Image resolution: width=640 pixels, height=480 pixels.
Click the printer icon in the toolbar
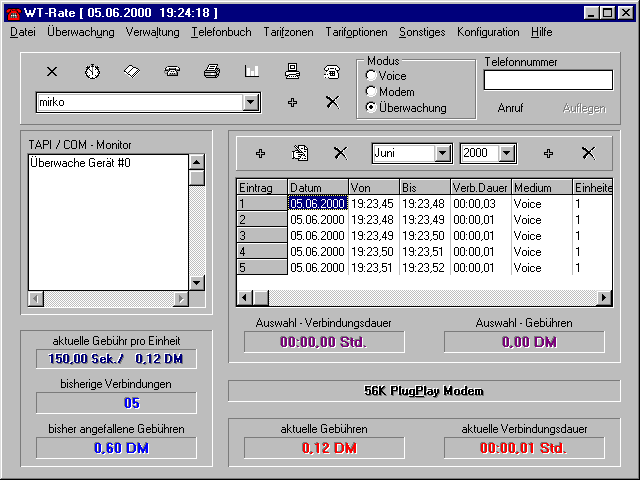pos(212,72)
